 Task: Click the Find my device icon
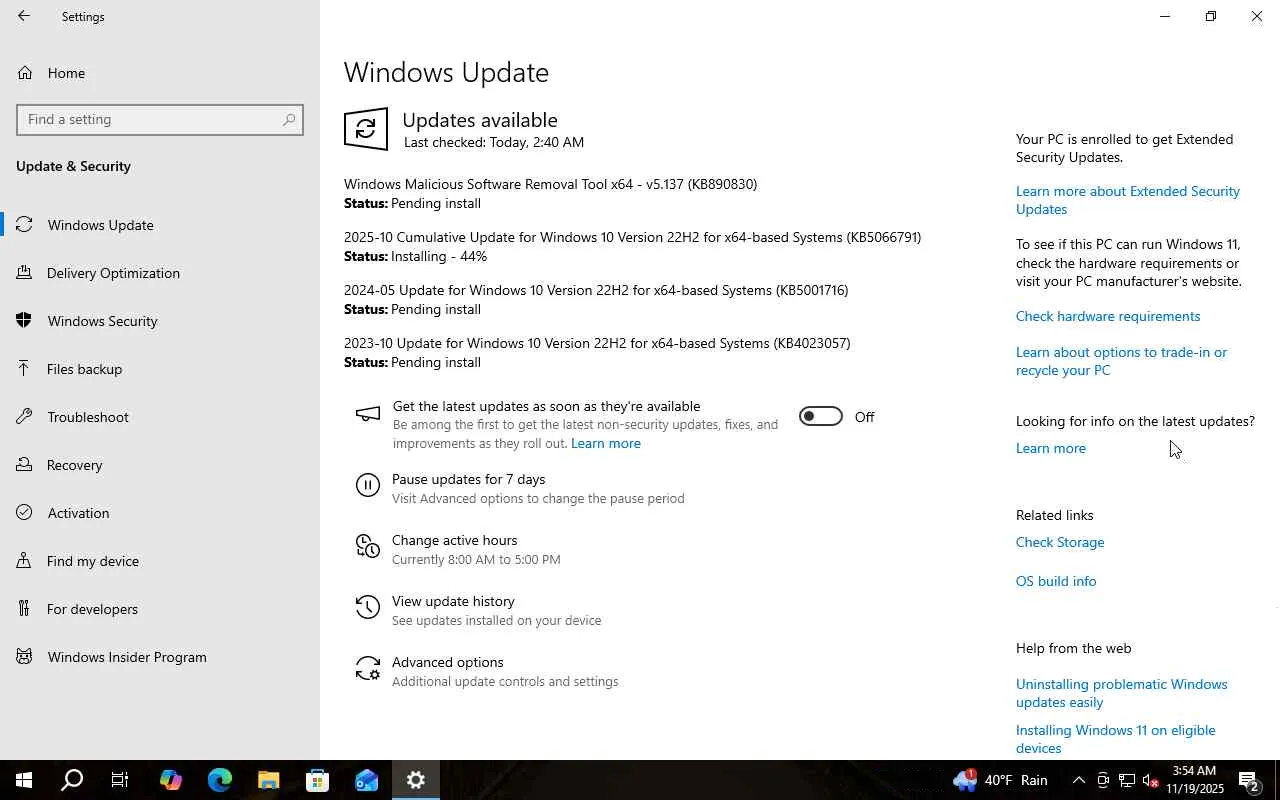25,561
